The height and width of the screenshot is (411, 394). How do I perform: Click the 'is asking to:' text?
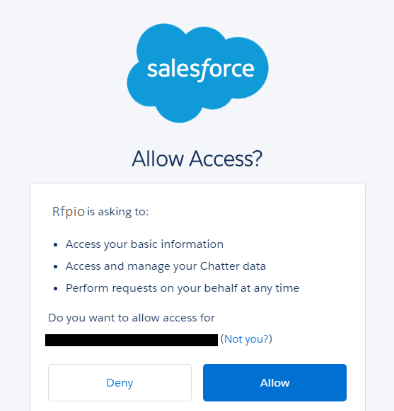click(x=118, y=212)
